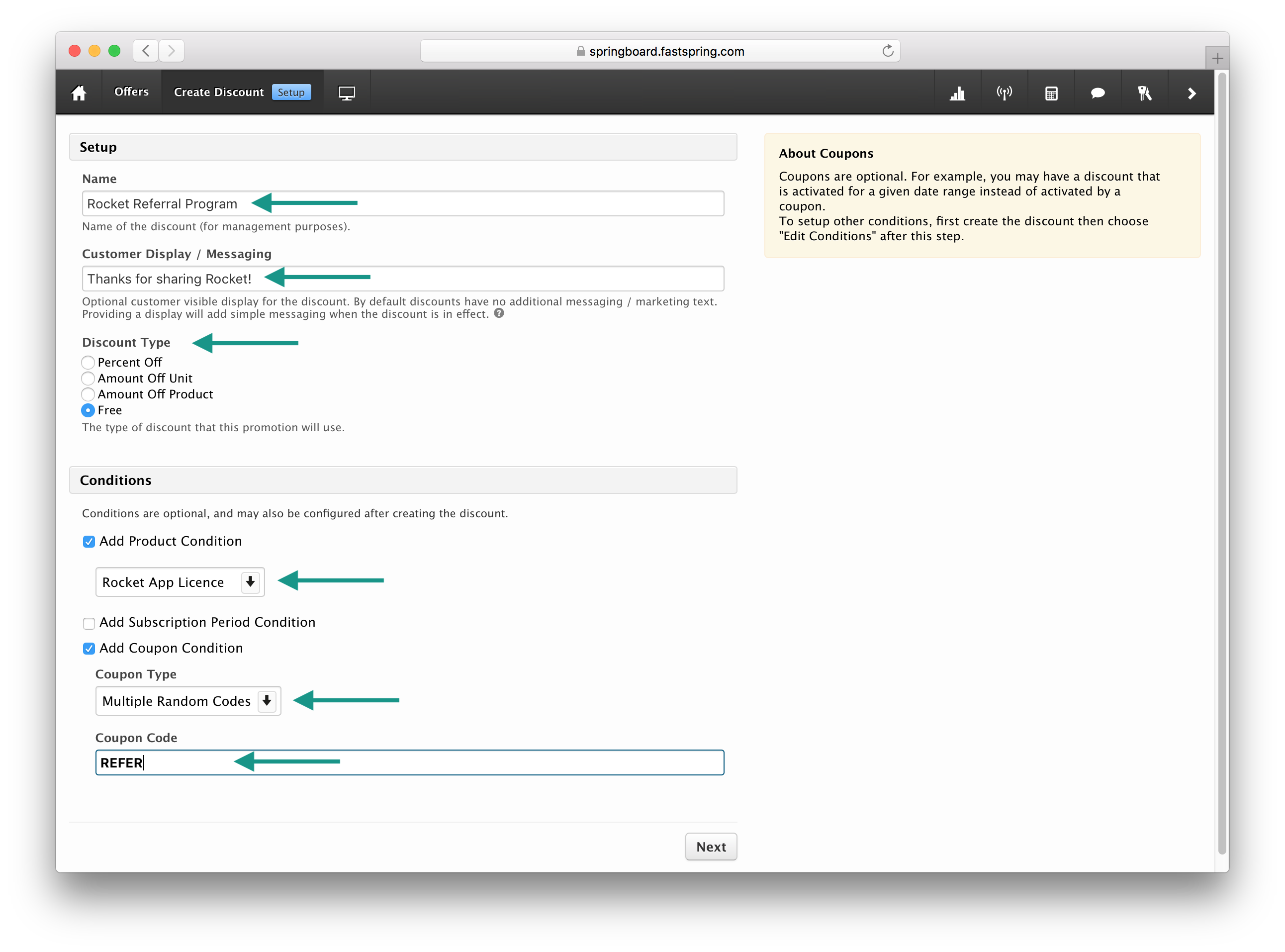Click the Coupon Code input field

point(409,763)
